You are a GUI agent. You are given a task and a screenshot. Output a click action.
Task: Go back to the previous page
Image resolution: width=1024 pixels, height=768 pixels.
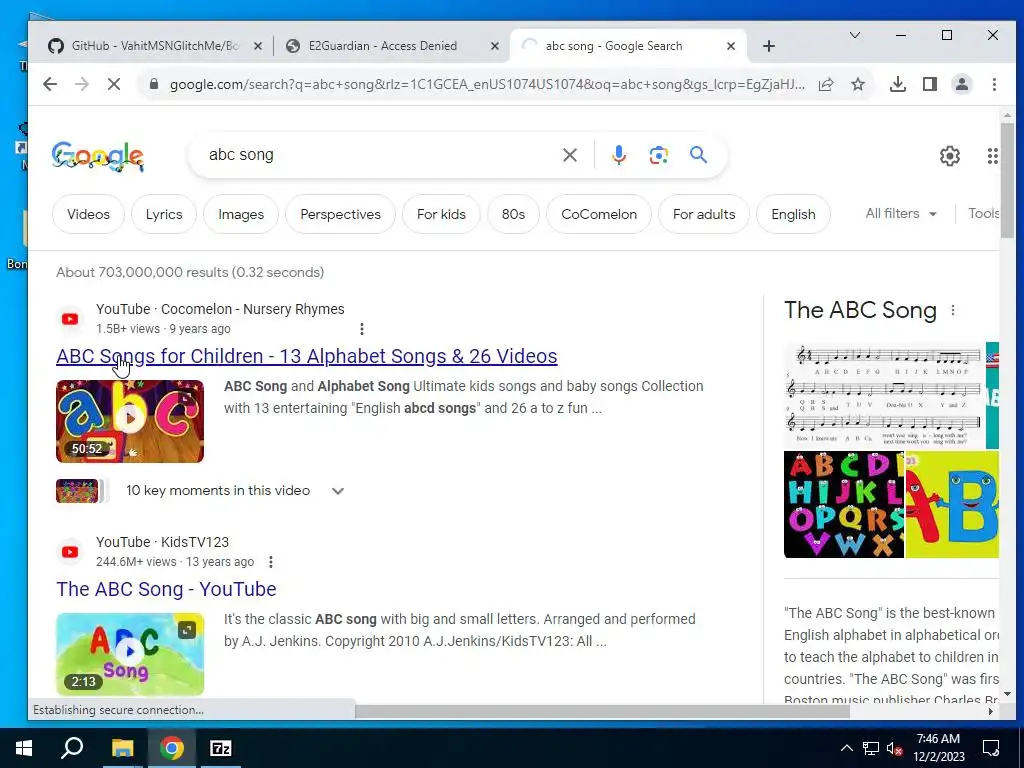50,84
